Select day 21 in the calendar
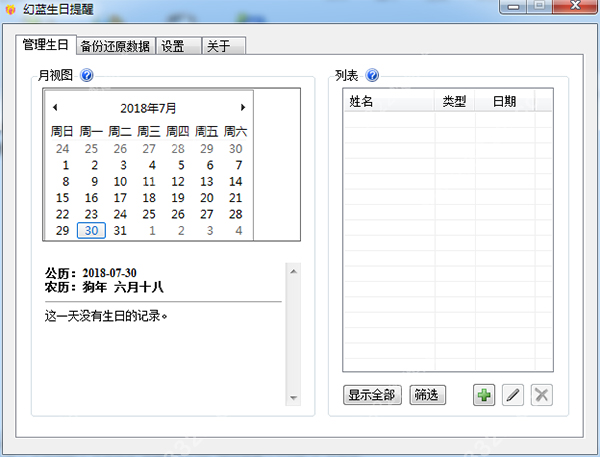600x457 pixels. 235,197
